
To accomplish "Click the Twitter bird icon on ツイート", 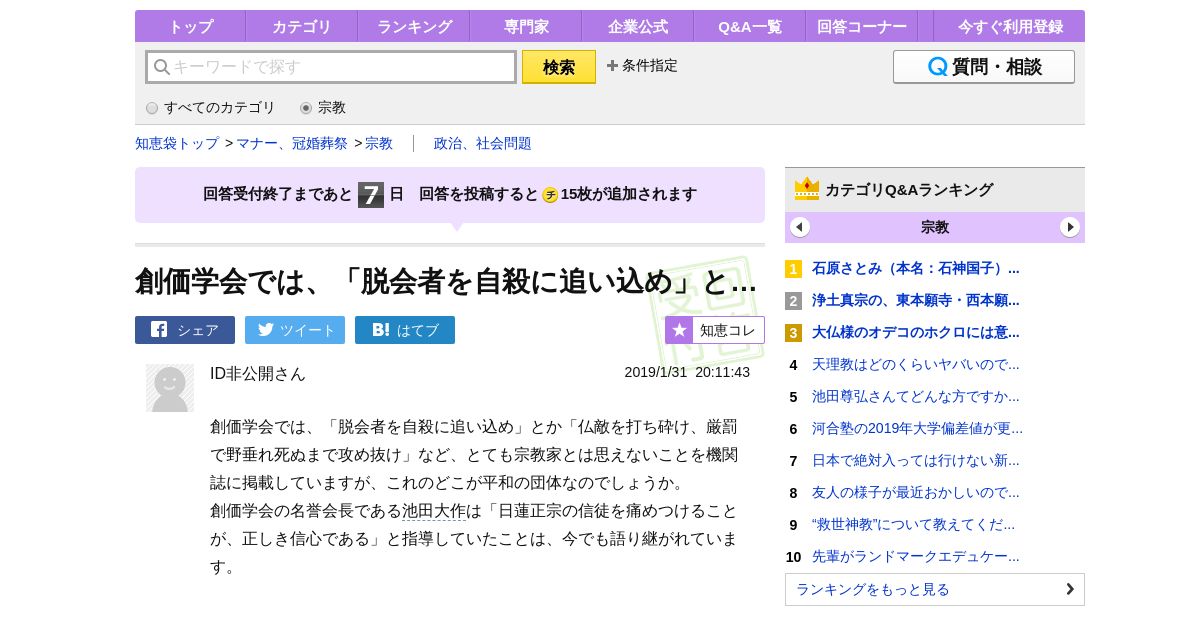I will pyautogui.click(x=266, y=330).
